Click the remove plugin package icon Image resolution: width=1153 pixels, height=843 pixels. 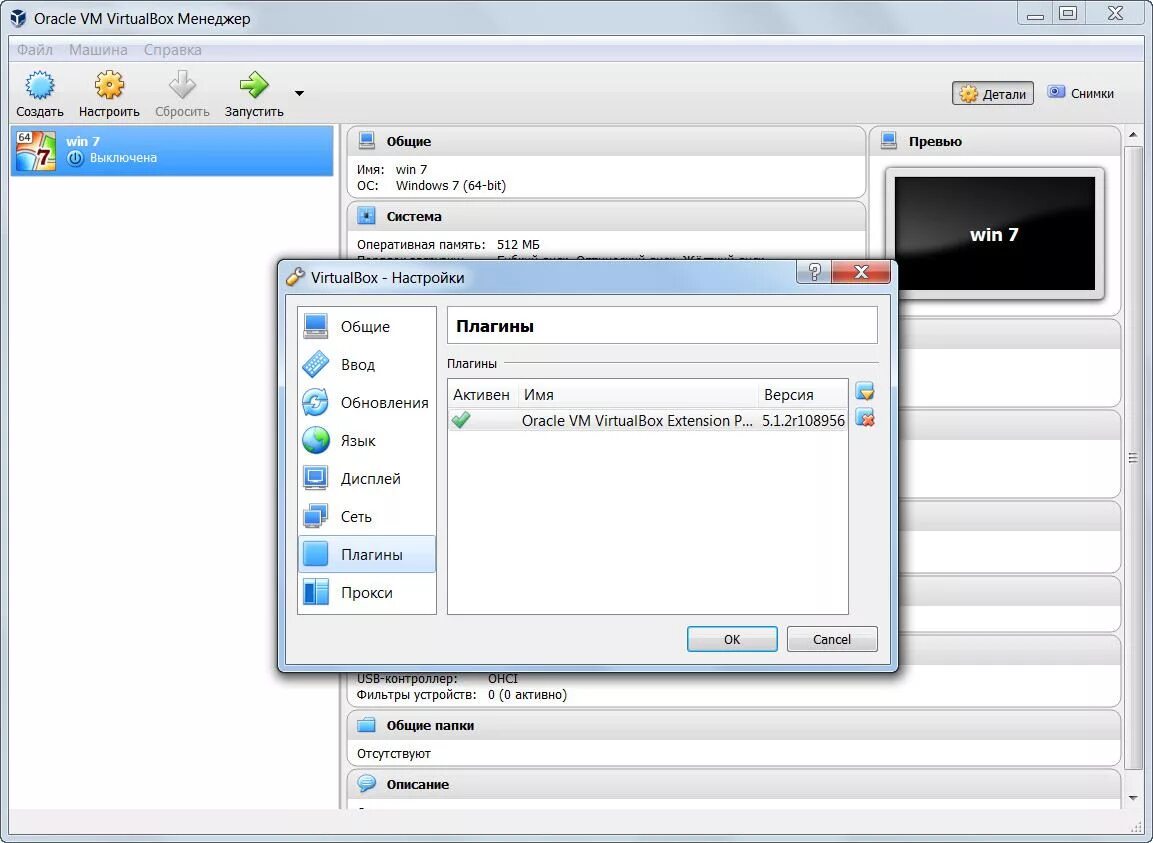865,418
